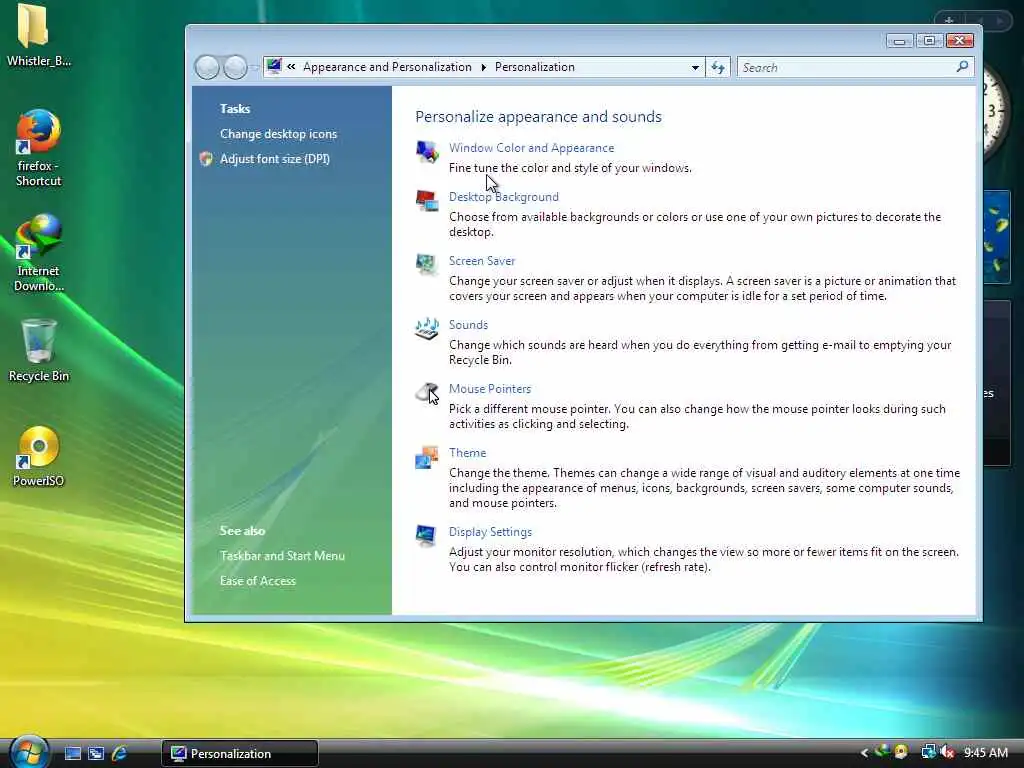Image resolution: width=1024 pixels, height=768 pixels.
Task: Click the Back navigation button
Action: (207, 67)
